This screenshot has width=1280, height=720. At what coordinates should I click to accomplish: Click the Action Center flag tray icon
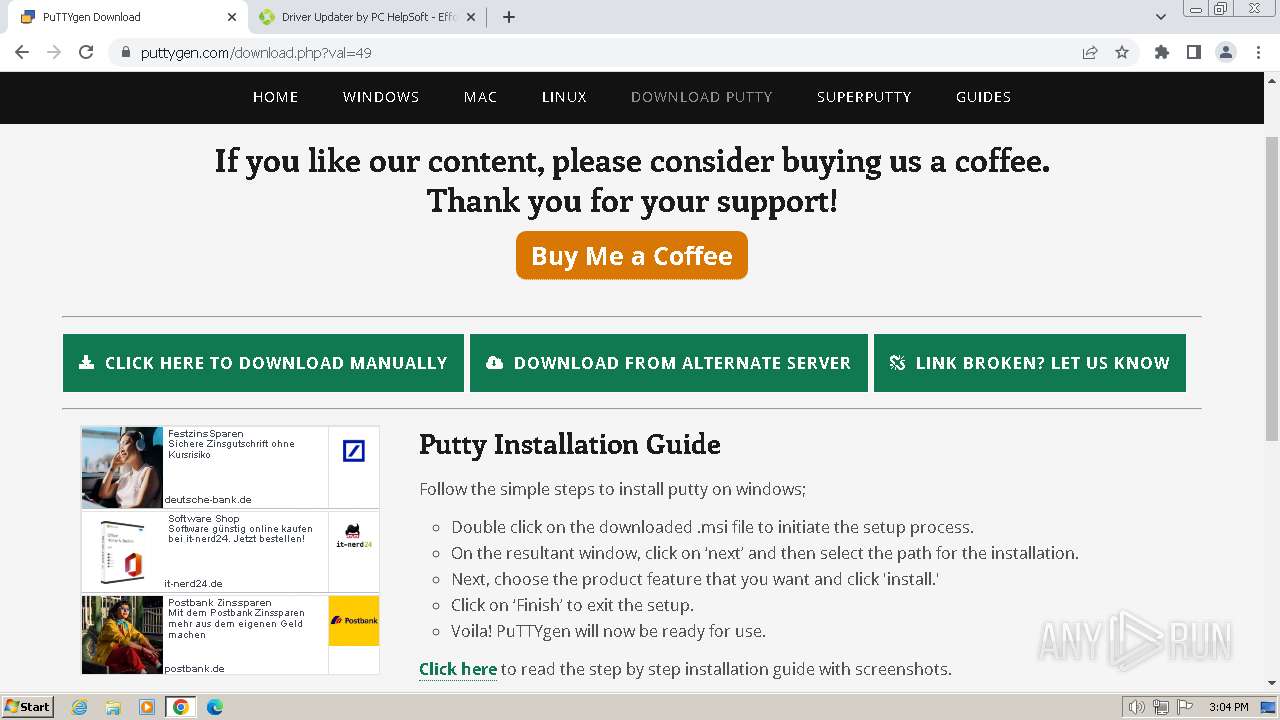pyautogui.click(x=1185, y=707)
